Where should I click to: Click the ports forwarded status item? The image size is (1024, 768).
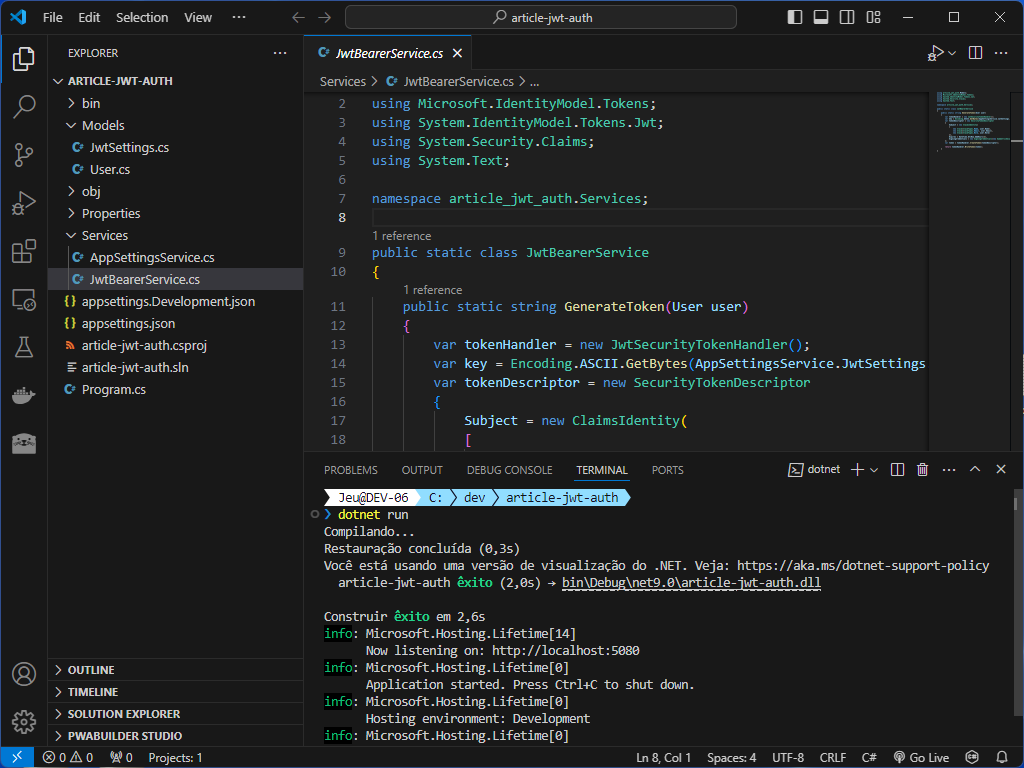(121, 758)
